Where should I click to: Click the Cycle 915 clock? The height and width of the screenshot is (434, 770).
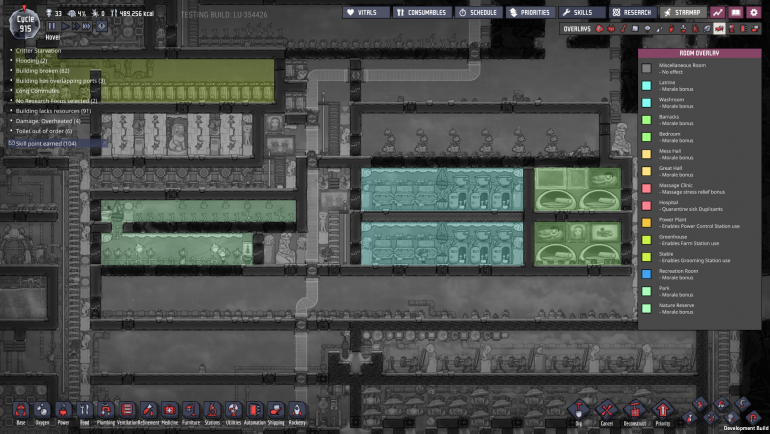click(x=25, y=24)
